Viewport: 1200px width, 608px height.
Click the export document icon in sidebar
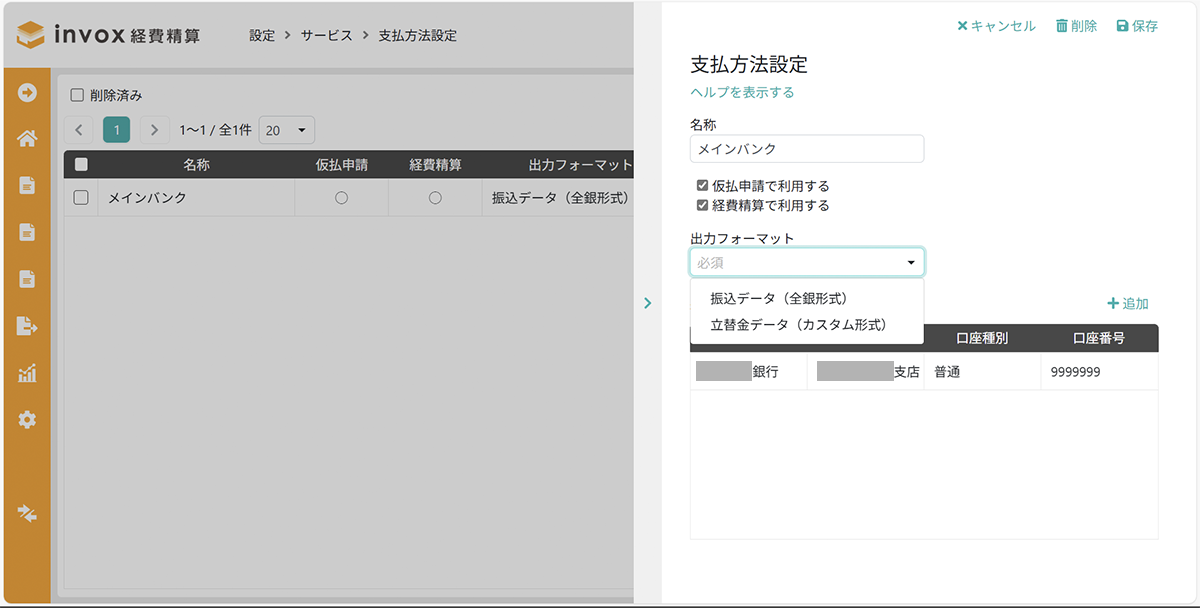tap(27, 326)
